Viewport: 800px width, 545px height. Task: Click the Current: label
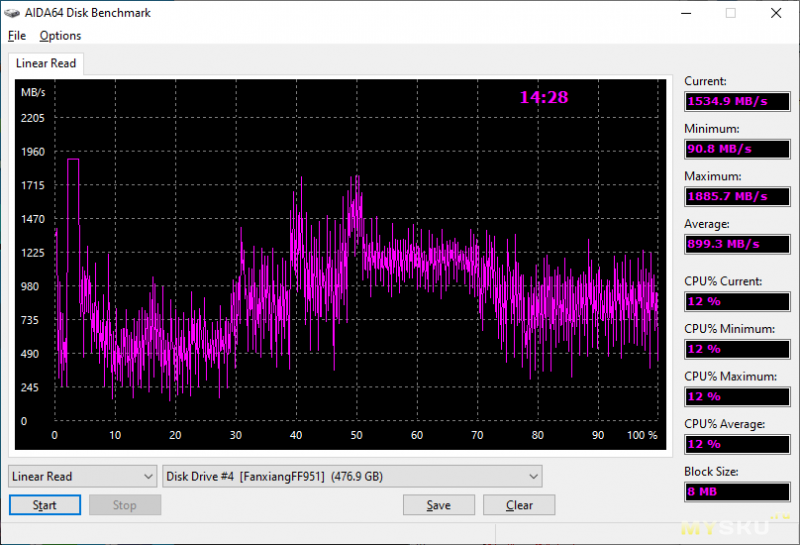(x=705, y=81)
